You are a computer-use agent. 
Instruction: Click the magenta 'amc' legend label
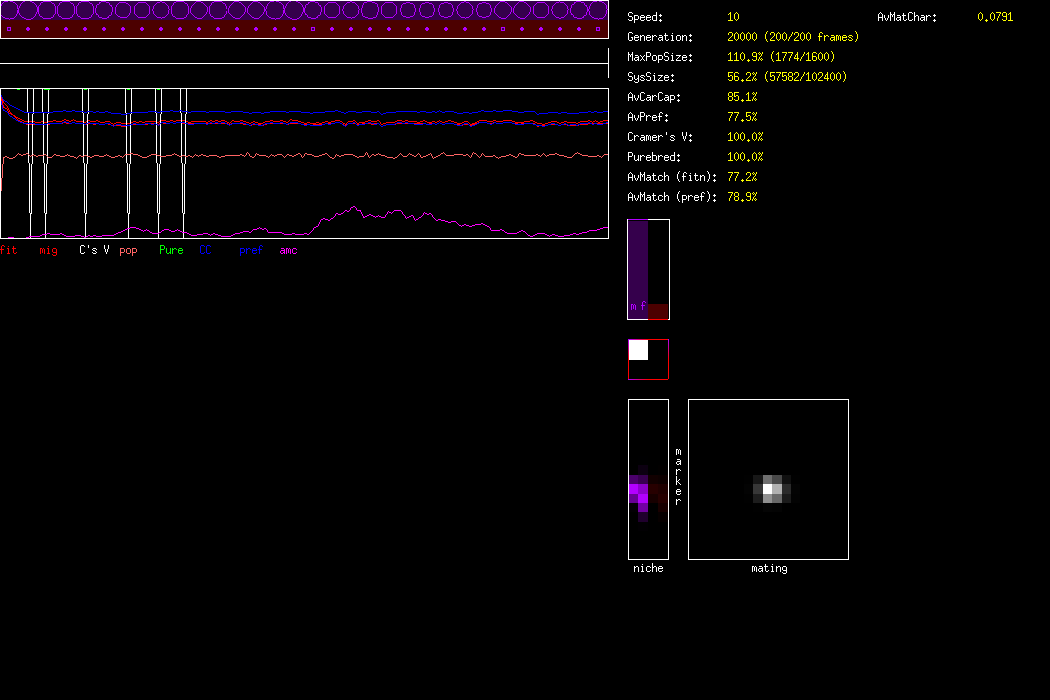[x=288, y=250]
